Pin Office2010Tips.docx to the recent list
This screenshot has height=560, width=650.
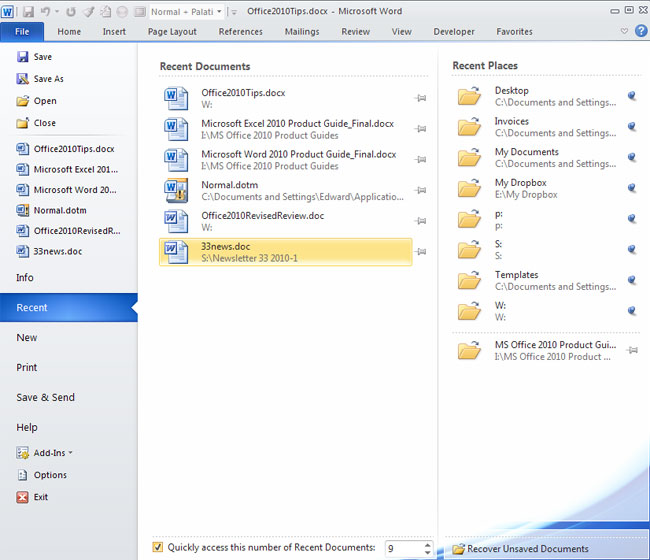(x=421, y=98)
